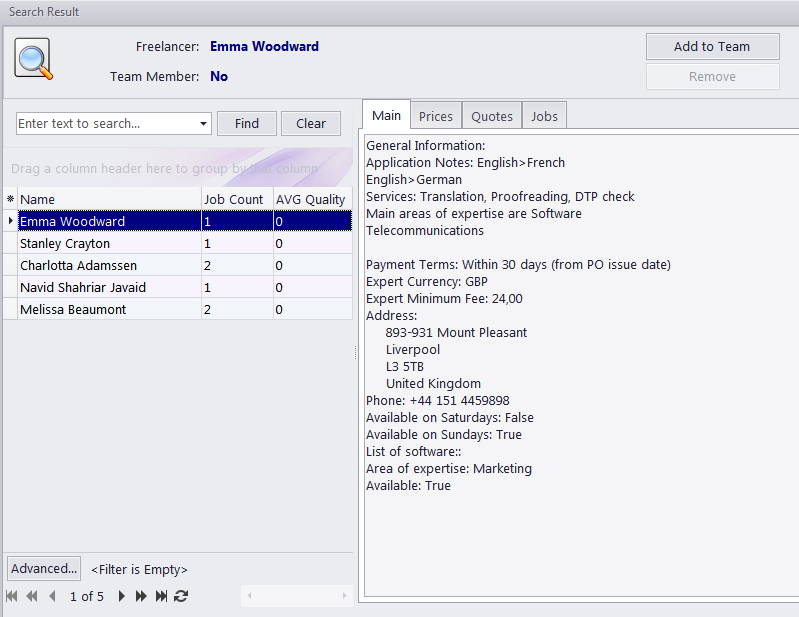Select the Charlotta Adamssen row
Screen dimensions: 799x617
185,265
